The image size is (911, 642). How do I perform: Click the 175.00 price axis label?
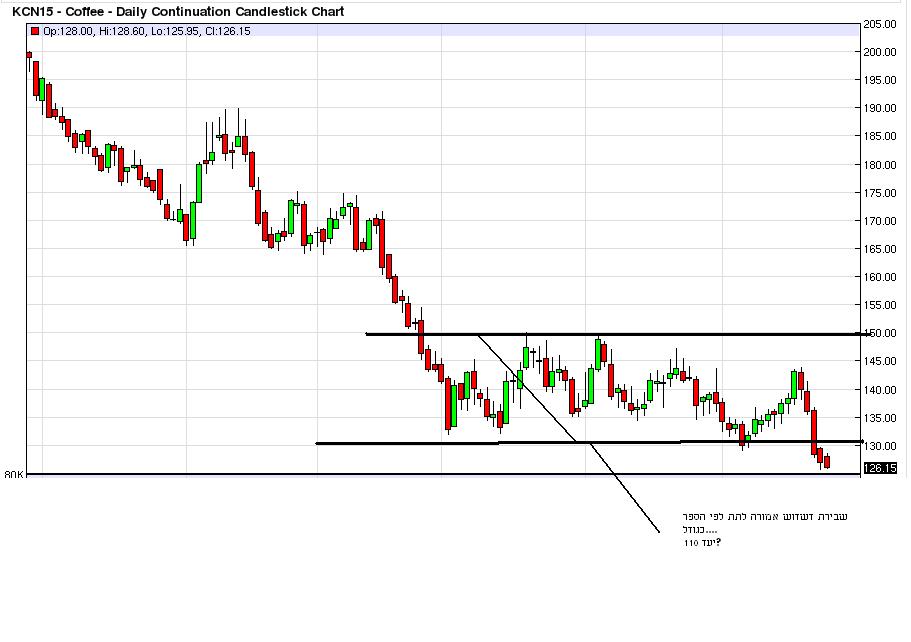pyautogui.click(x=880, y=193)
